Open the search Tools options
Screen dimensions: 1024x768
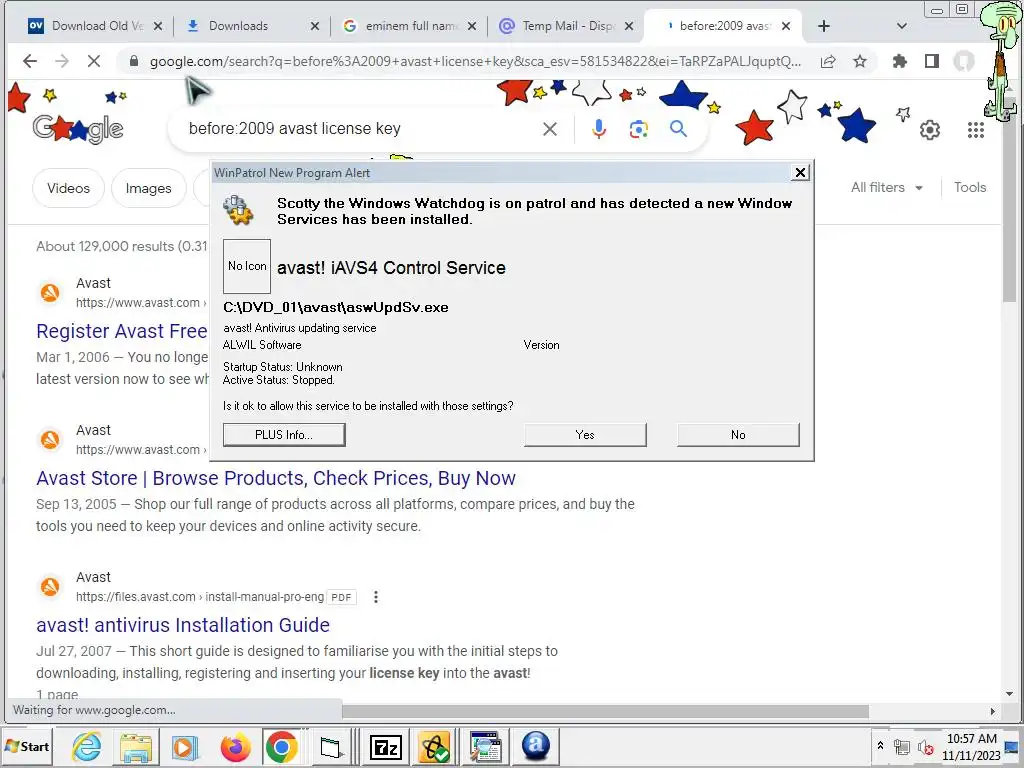tap(970, 187)
